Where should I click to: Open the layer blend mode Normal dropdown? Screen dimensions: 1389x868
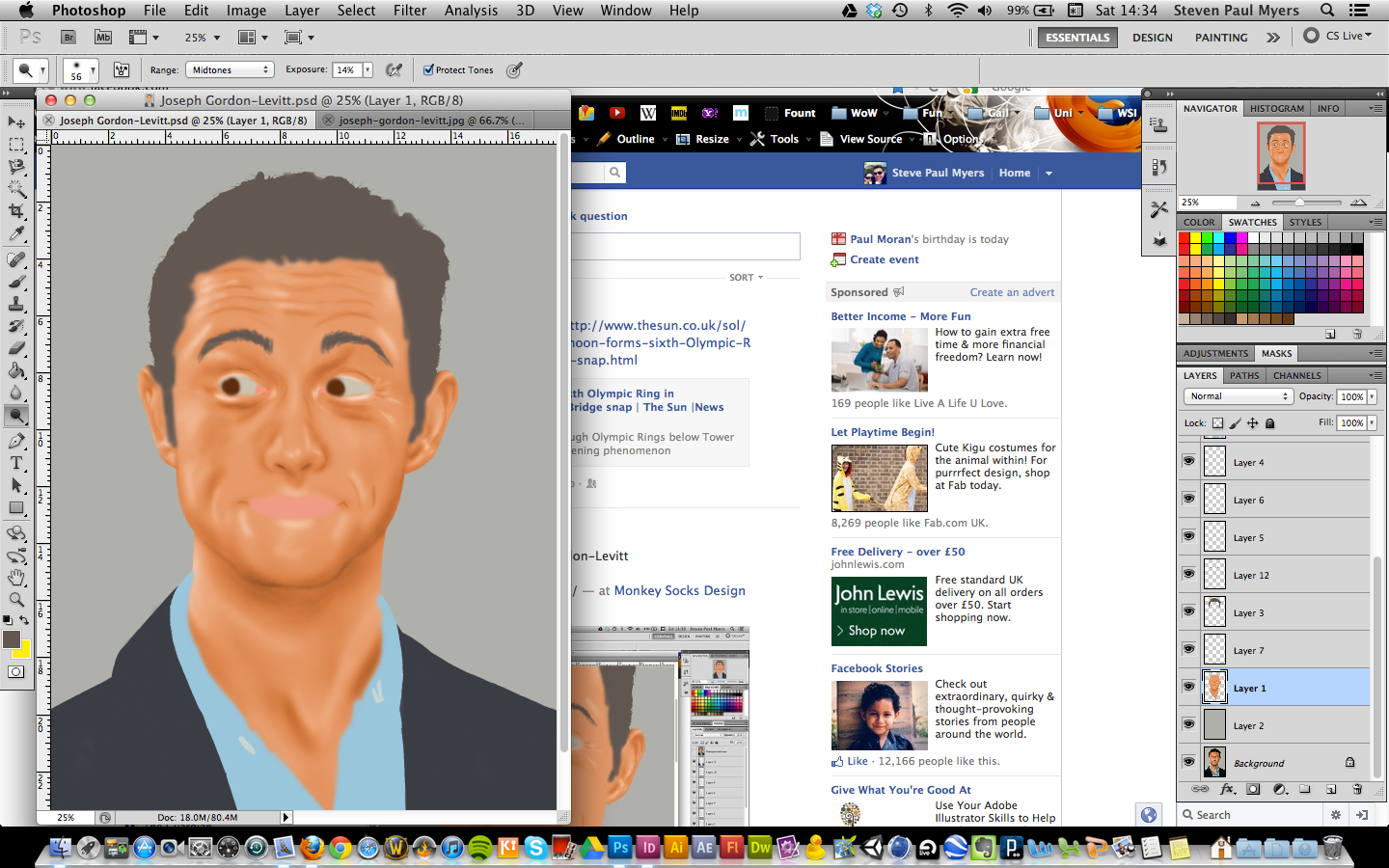1238,396
